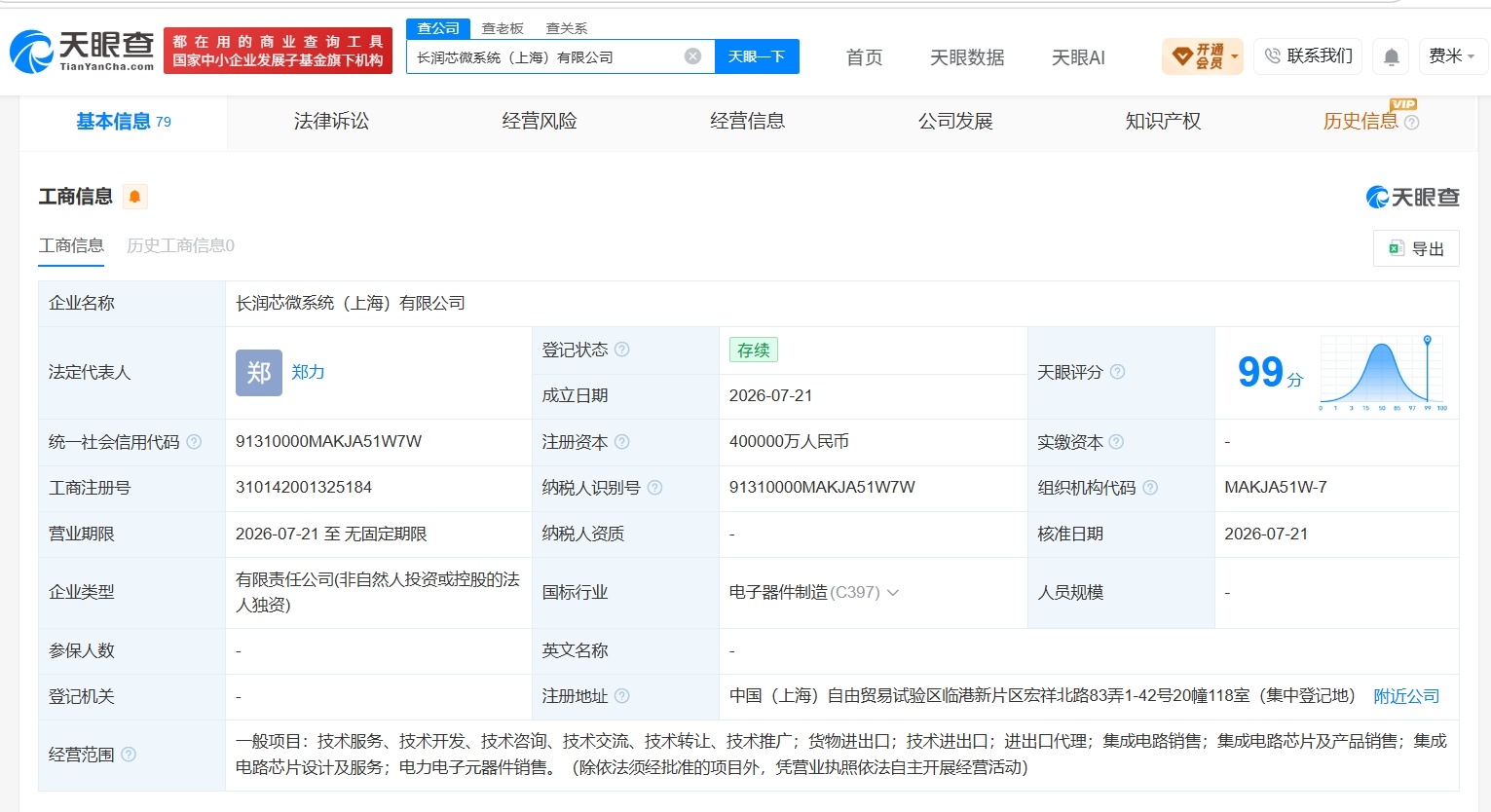Screen dimensions: 1491x812
Task: Open the 经营信息 tab
Action: click(747, 122)
